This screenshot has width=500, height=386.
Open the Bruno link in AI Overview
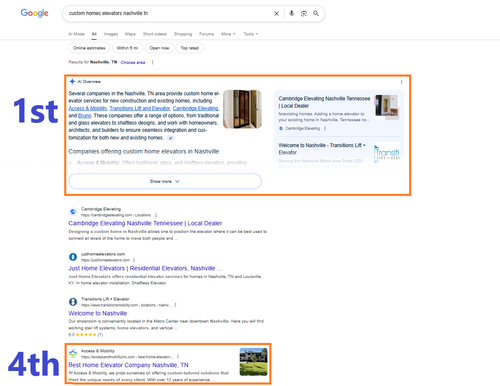pyautogui.click(x=85, y=116)
